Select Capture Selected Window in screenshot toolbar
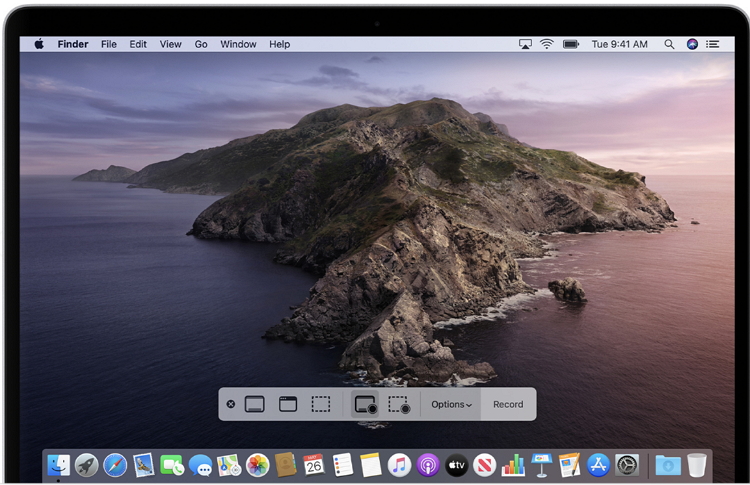The height and width of the screenshot is (485, 750). (288, 404)
